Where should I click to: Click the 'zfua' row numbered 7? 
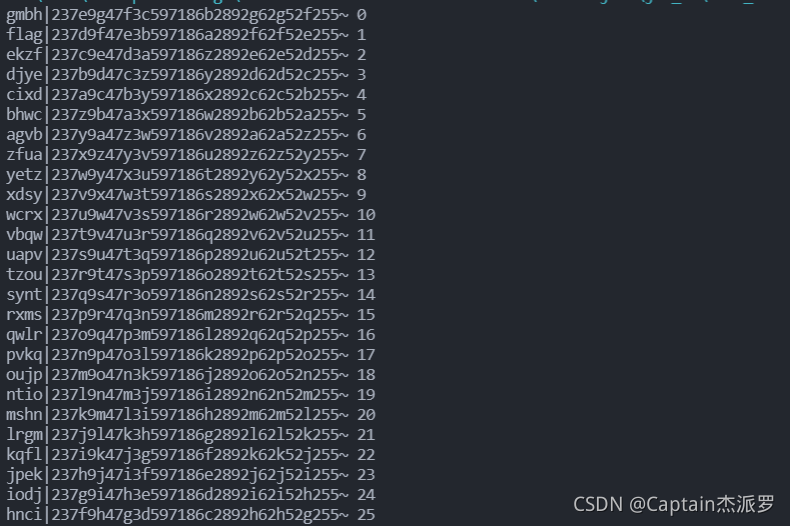[x=186, y=155]
